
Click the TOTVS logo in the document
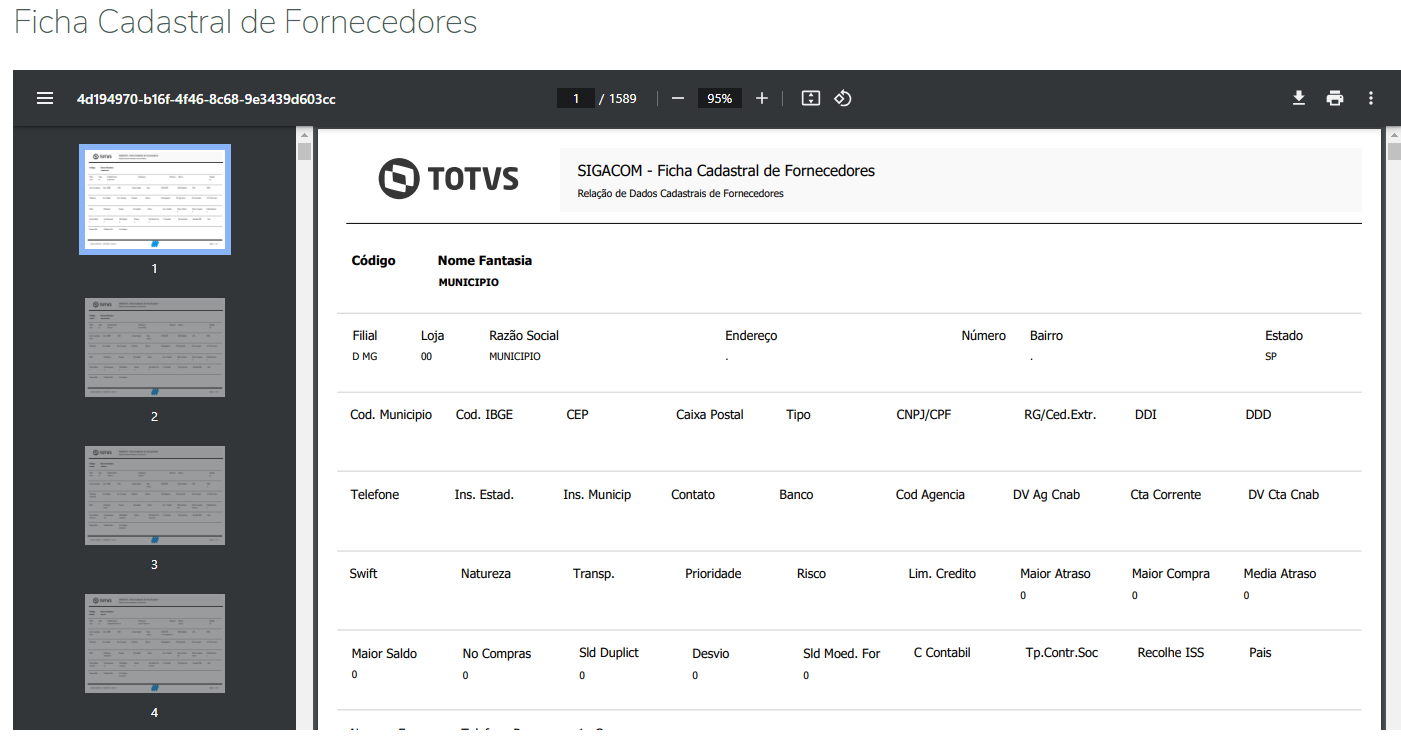pos(448,179)
